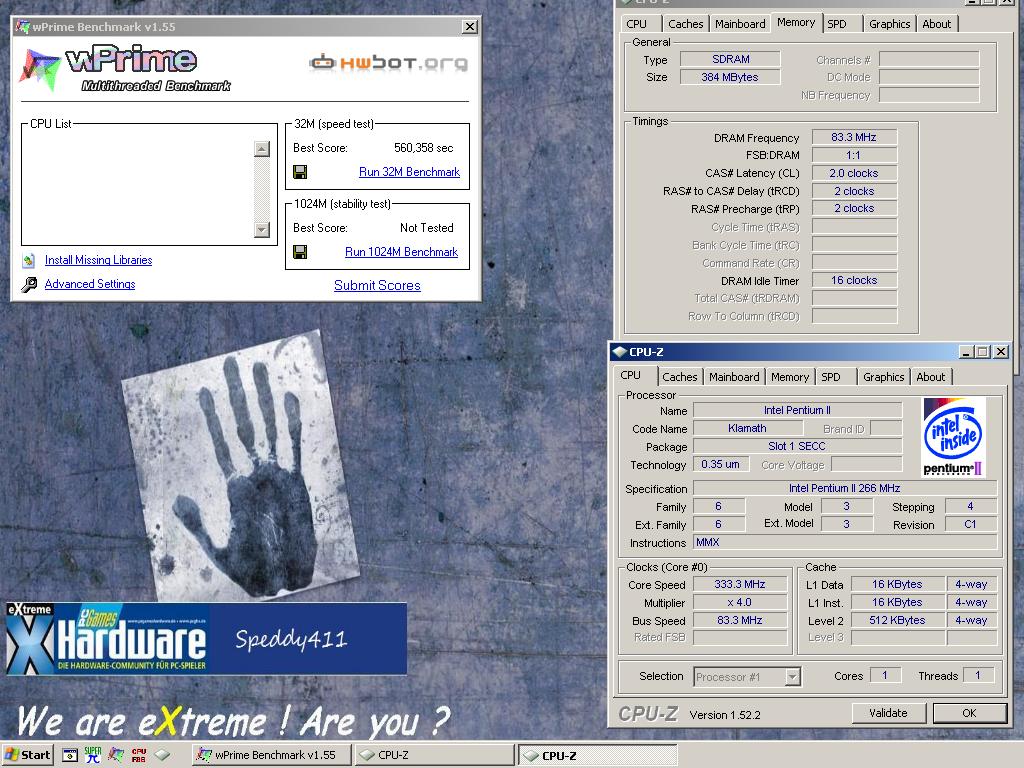
Task: Open Submit Scores link
Action: (377, 285)
